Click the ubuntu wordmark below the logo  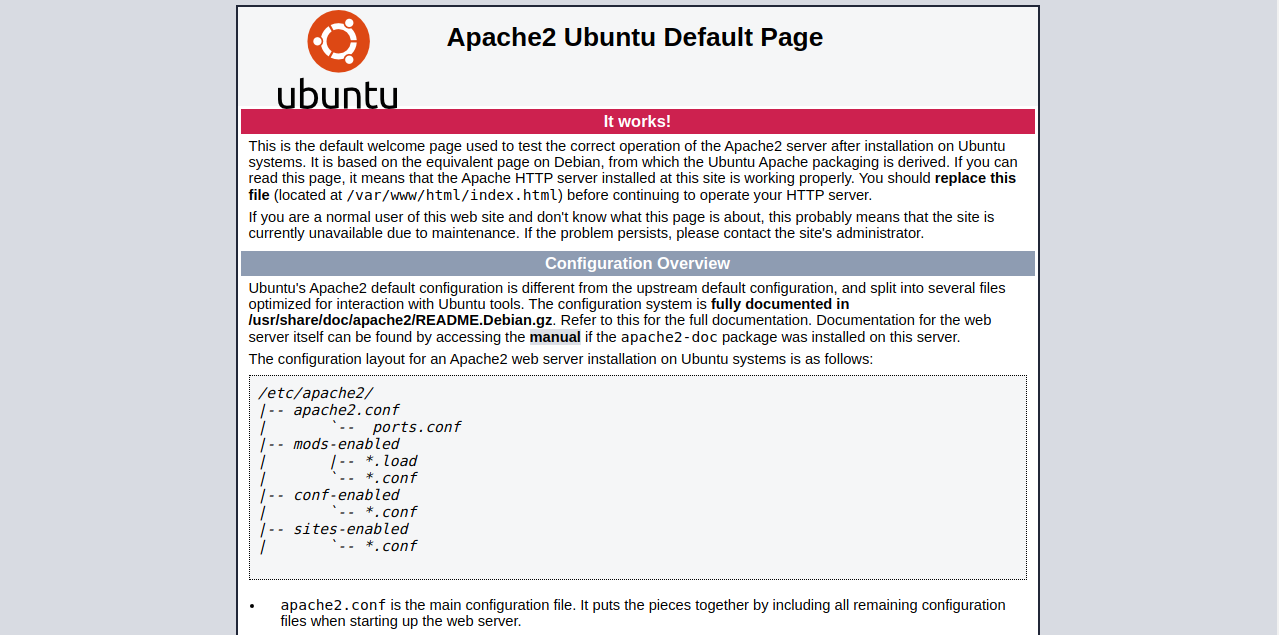[337, 95]
